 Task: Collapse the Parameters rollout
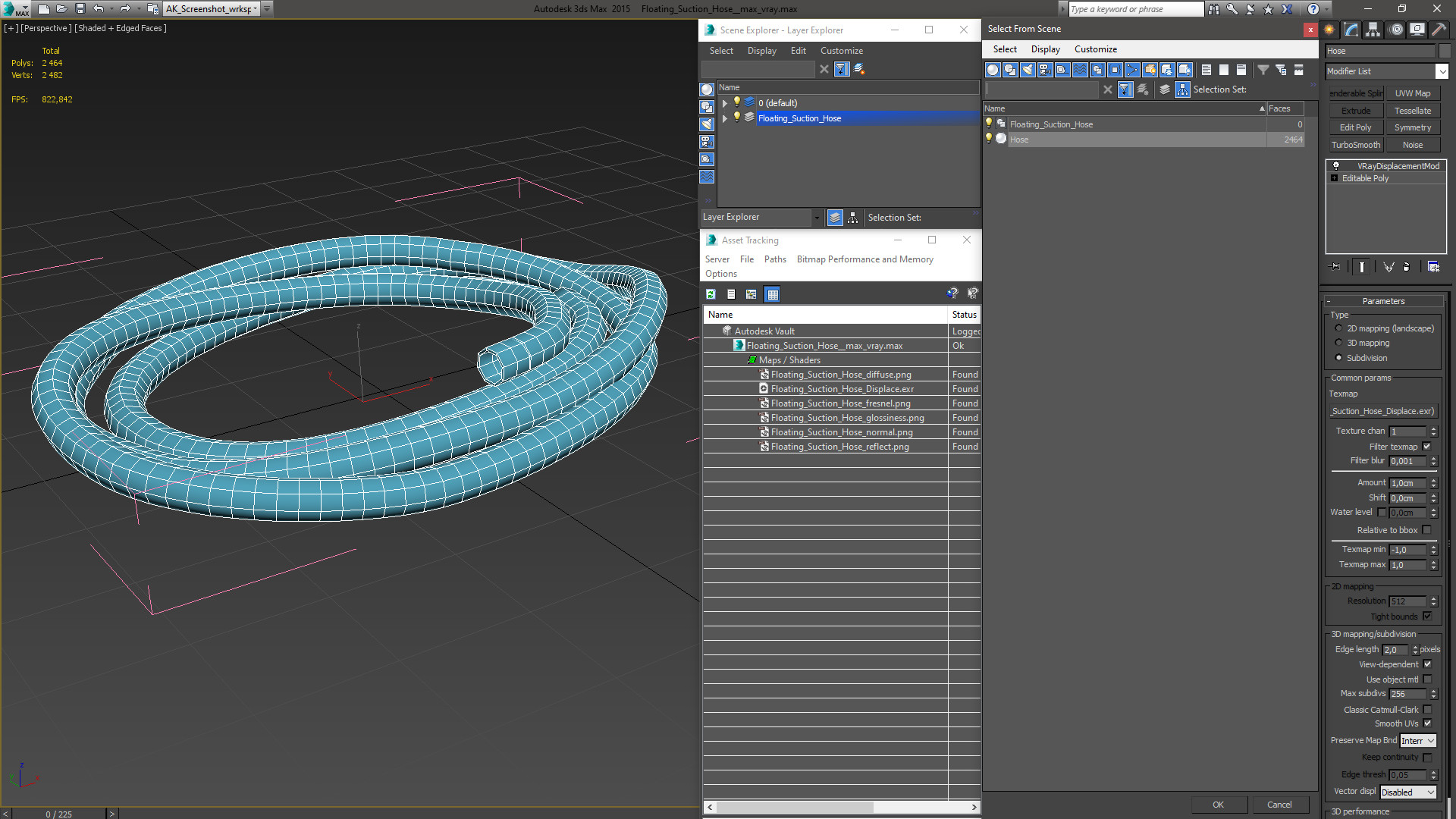tap(1383, 301)
